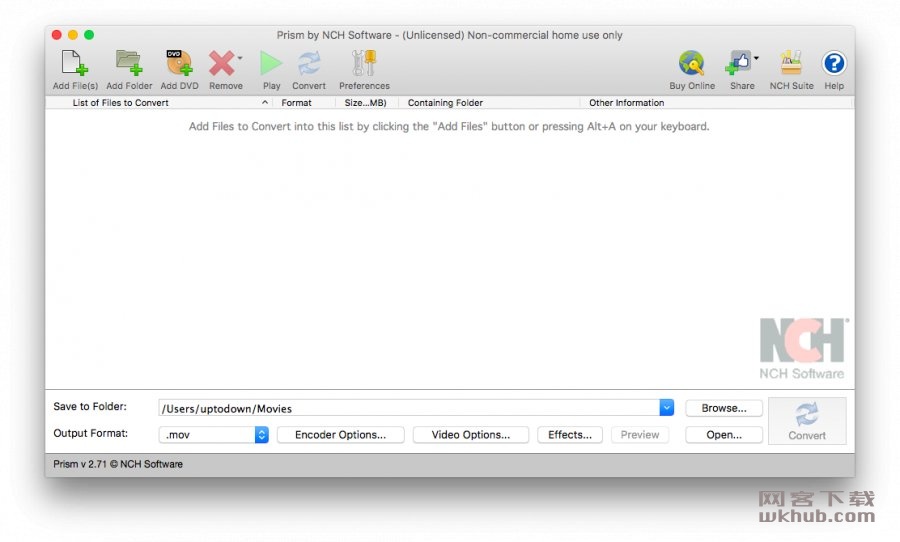Click the Add DVD toolbar icon
The image size is (900, 542).
point(179,63)
